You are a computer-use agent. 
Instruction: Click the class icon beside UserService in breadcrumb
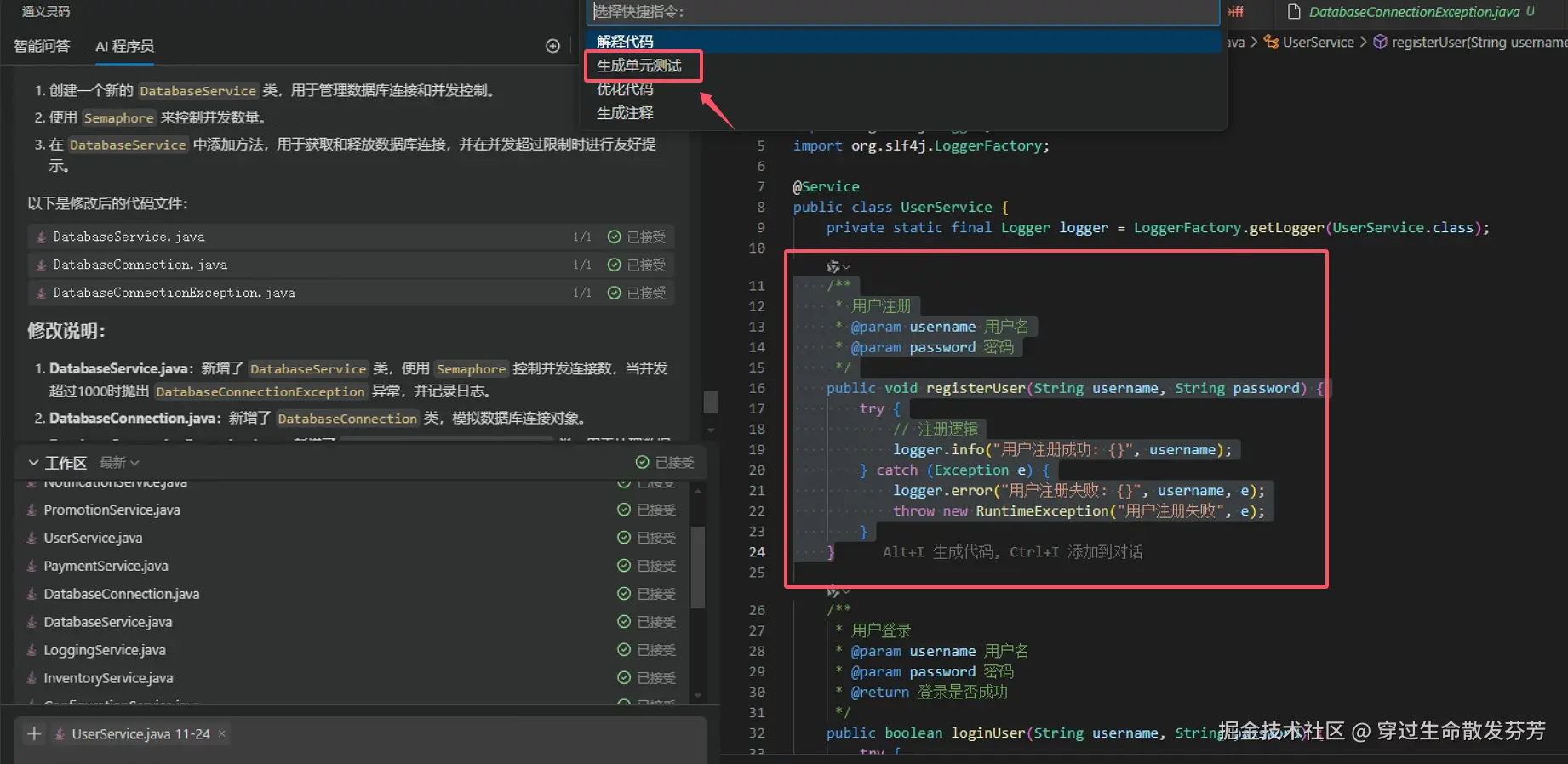[1271, 42]
